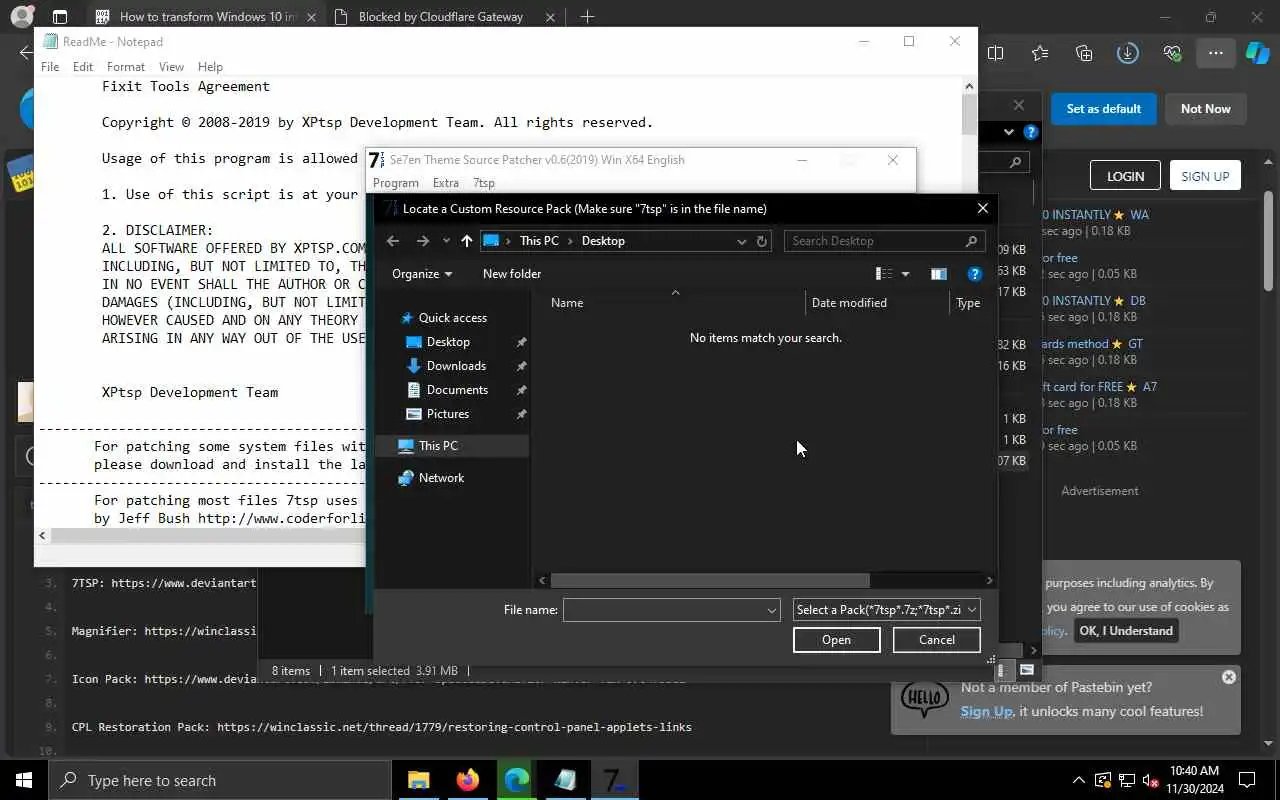The height and width of the screenshot is (800, 1280).
Task: Follow the Sign Up link in Pastebin banner
Action: tap(986, 712)
